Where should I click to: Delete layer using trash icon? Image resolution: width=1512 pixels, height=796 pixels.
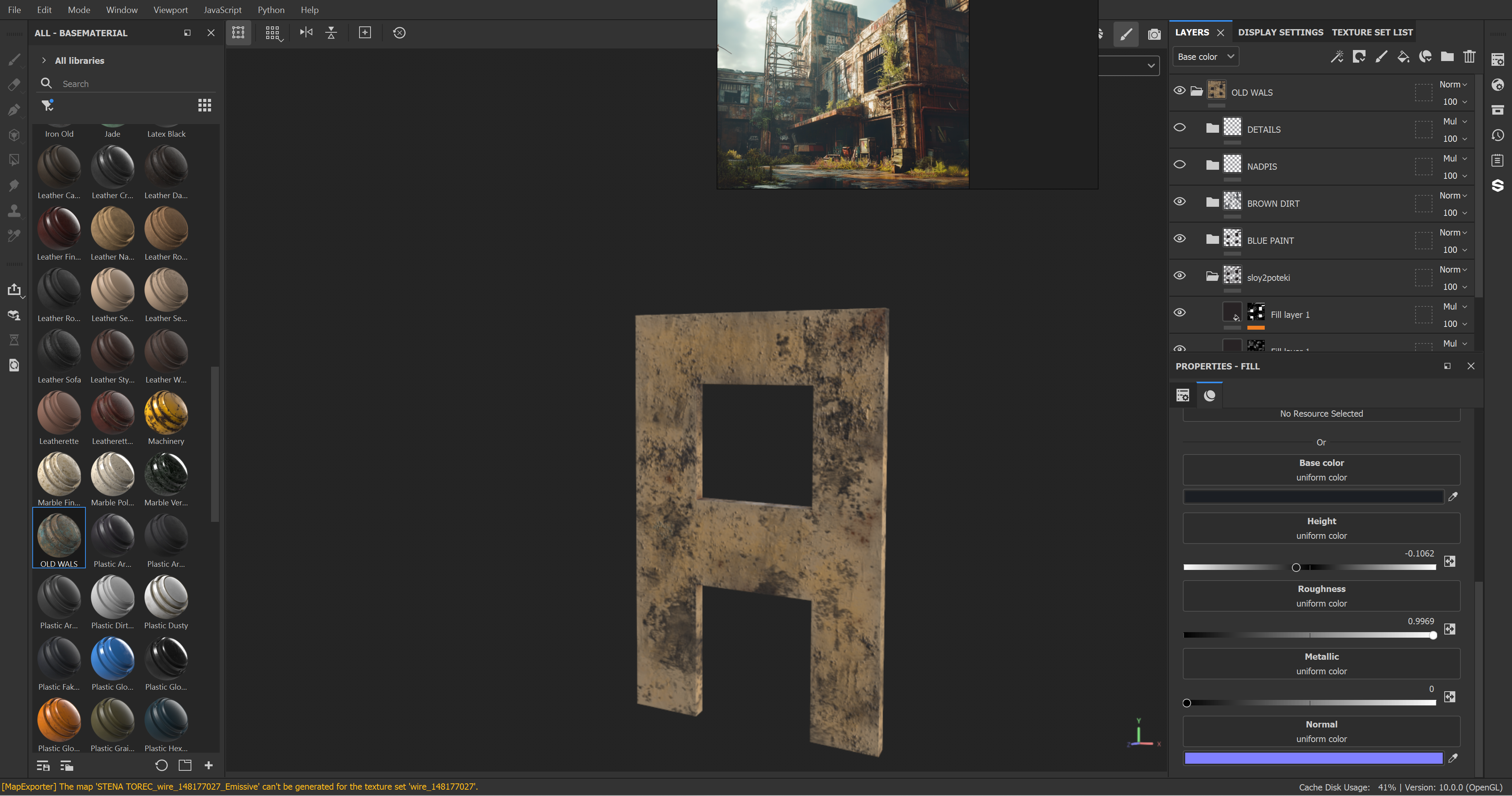[x=1469, y=57]
